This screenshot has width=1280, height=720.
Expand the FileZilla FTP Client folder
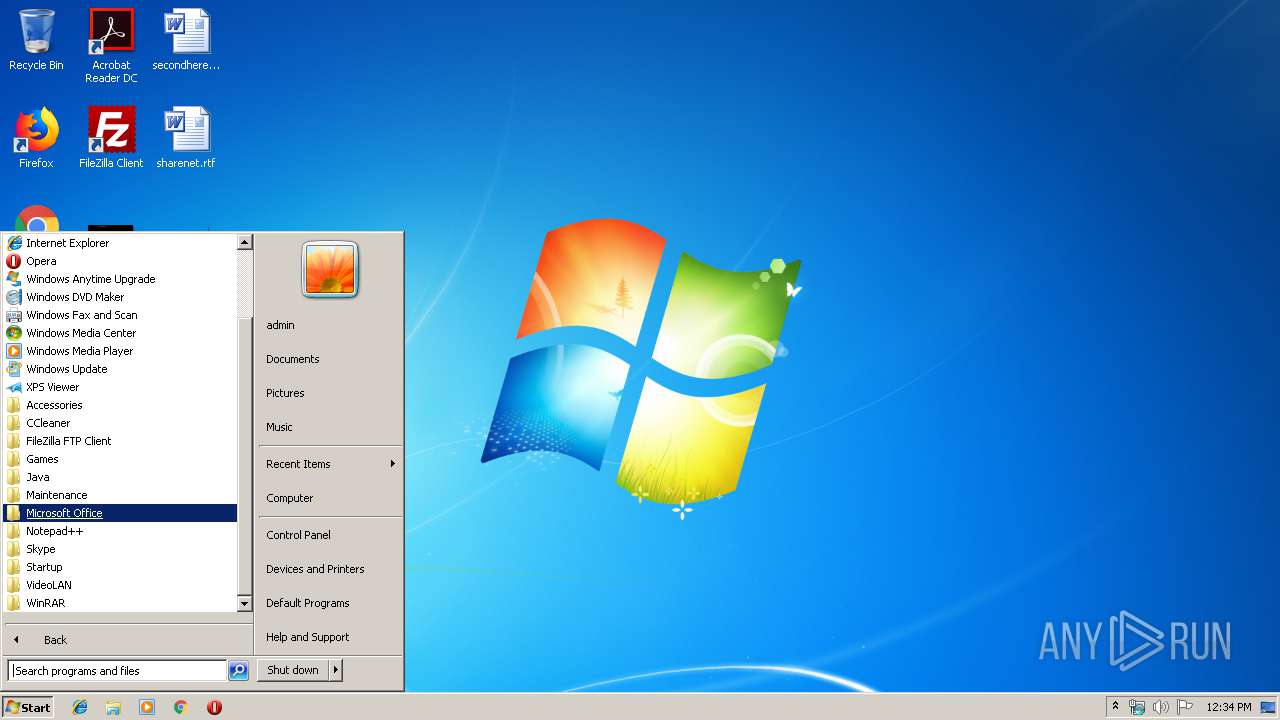click(x=120, y=441)
